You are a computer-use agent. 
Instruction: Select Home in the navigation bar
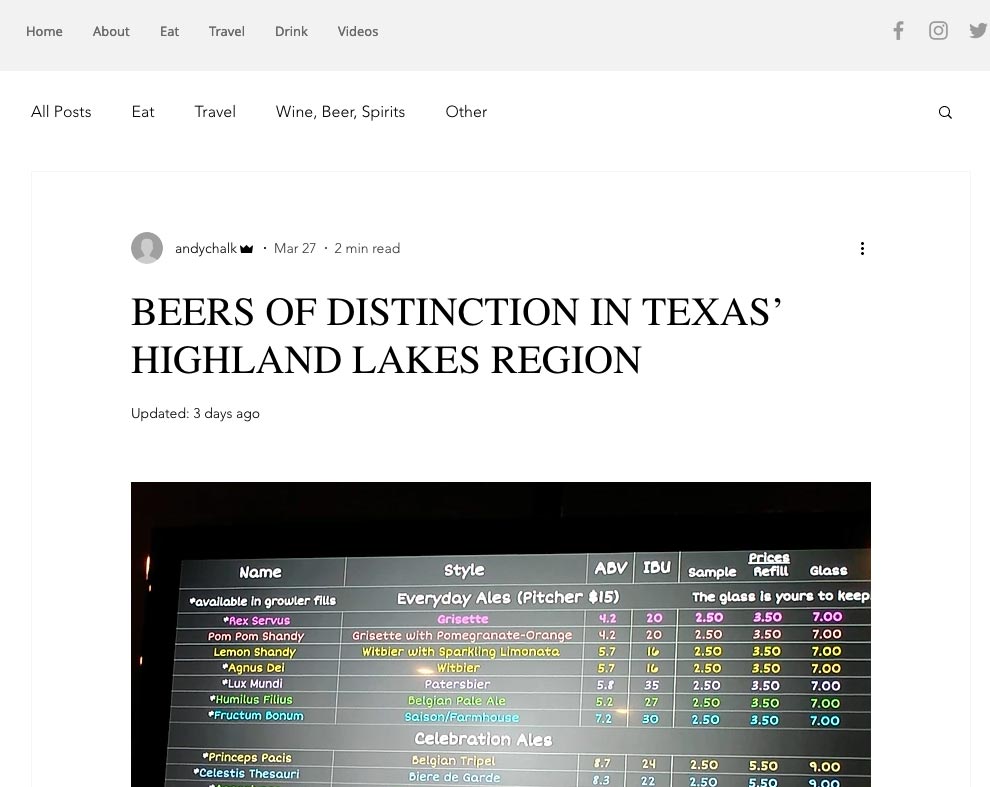click(44, 31)
